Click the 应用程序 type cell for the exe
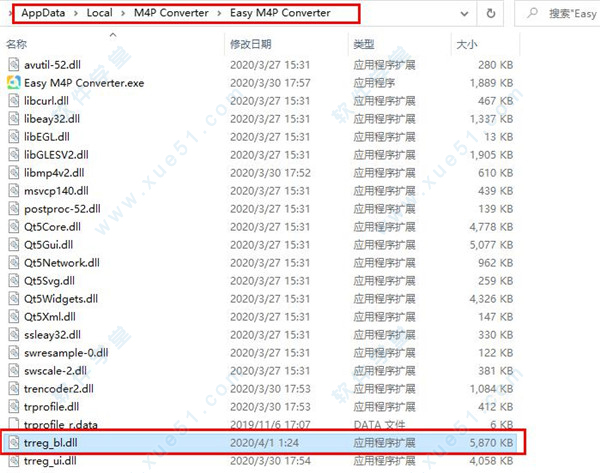 click(x=374, y=82)
